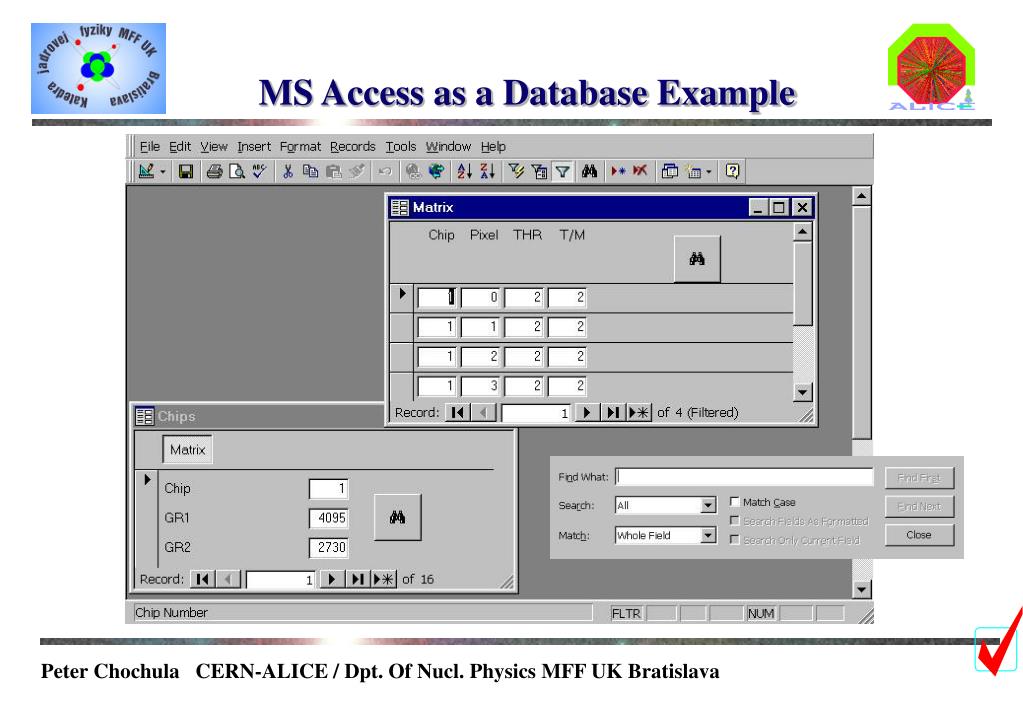Click the Matrix scrollbar down arrow
This screenshot has width=1023, height=708.
802,392
